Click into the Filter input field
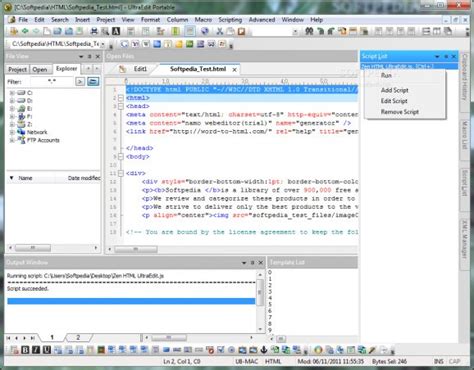The height and width of the screenshot is (370, 474). [52, 81]
